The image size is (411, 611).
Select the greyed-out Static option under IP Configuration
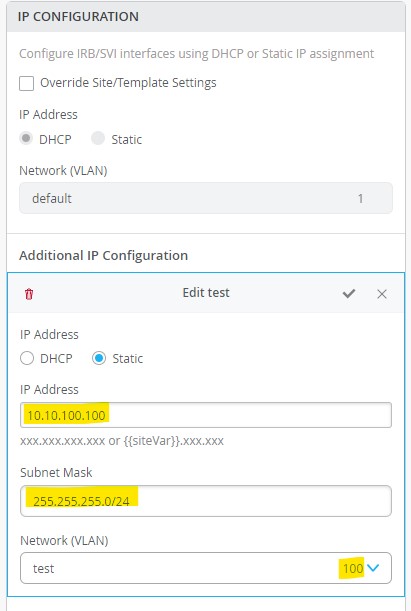[x=98, y=138]
